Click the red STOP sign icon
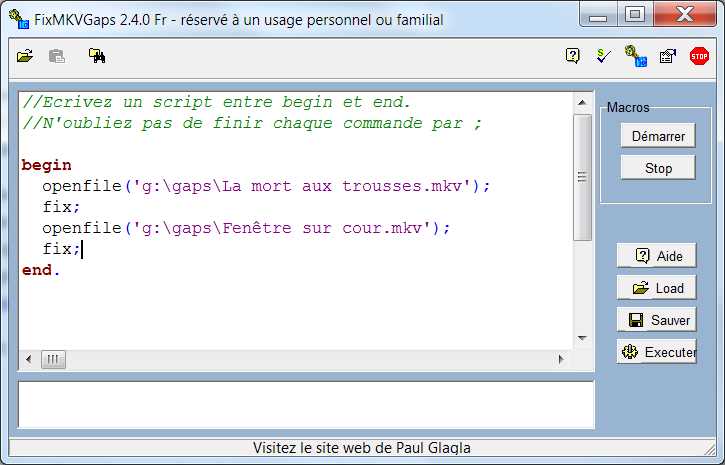725x465 pixels. pos(699,57)
